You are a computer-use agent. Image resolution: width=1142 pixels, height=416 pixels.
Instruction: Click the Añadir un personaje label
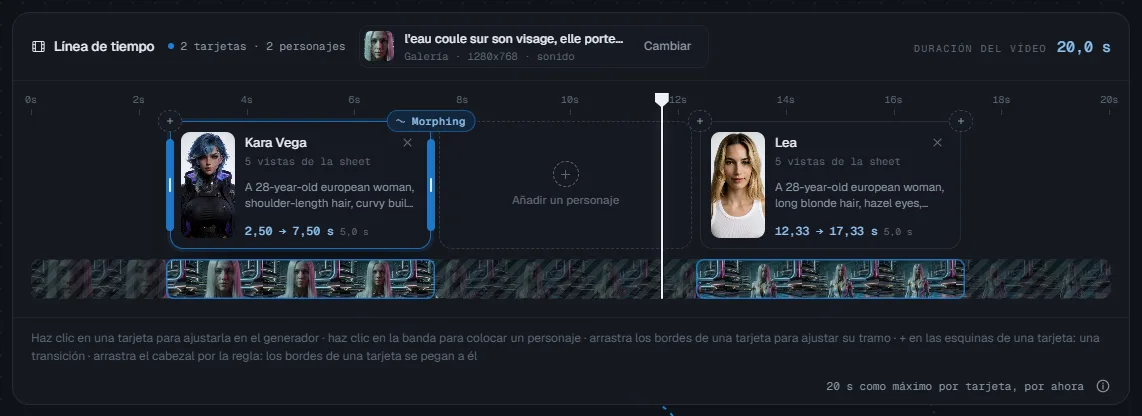click(565, 200)
